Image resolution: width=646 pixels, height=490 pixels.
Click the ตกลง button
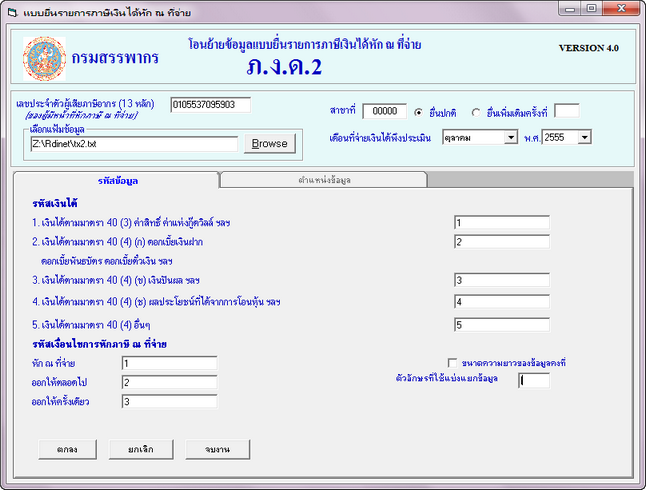click(68, 449)
